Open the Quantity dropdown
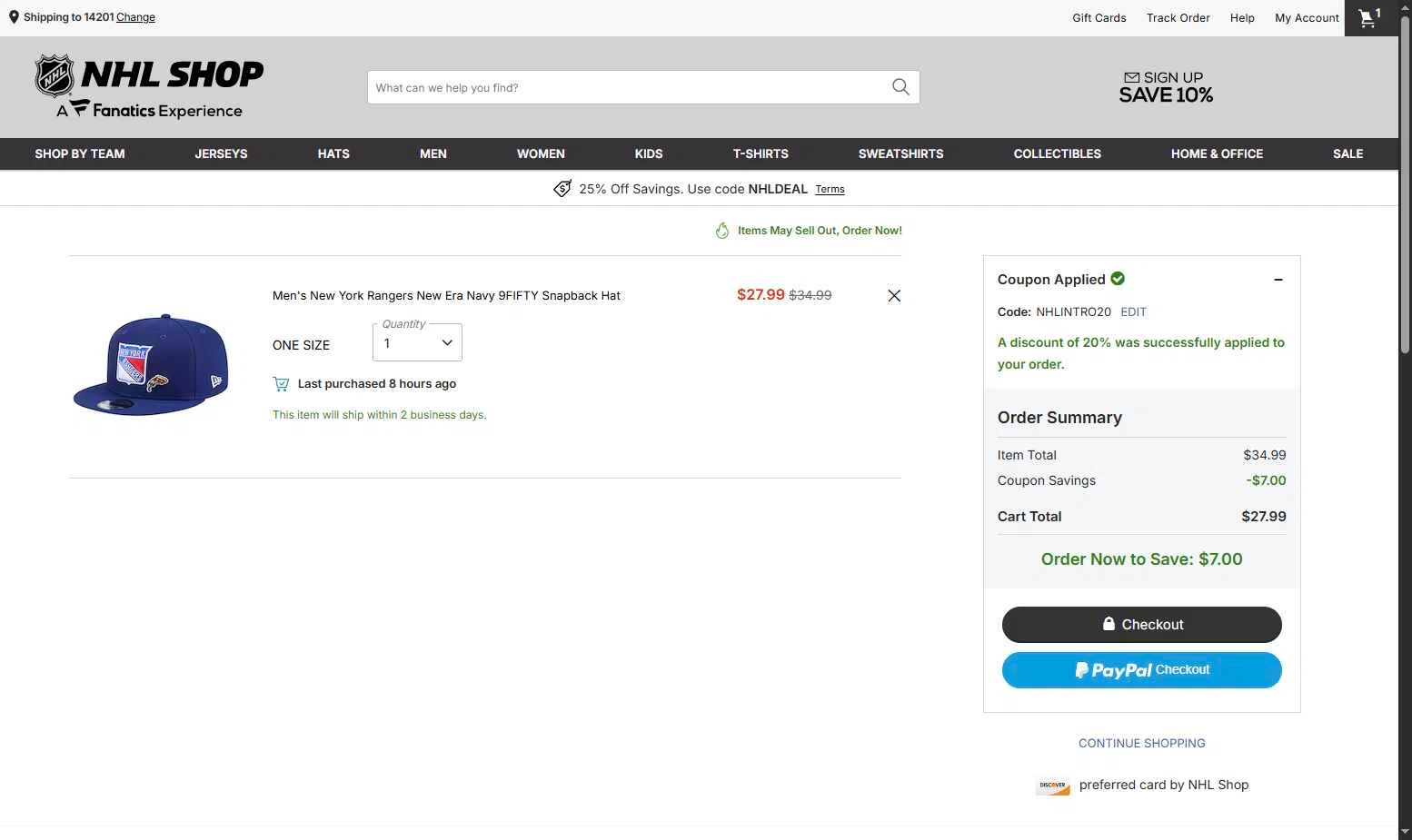 (417, 342)
